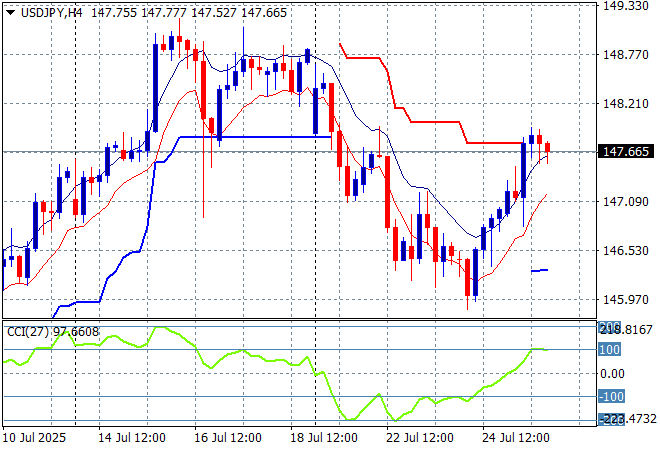
Task: Click the chart menu triangle beside USDJPY,H4
Action: point(11,13)
